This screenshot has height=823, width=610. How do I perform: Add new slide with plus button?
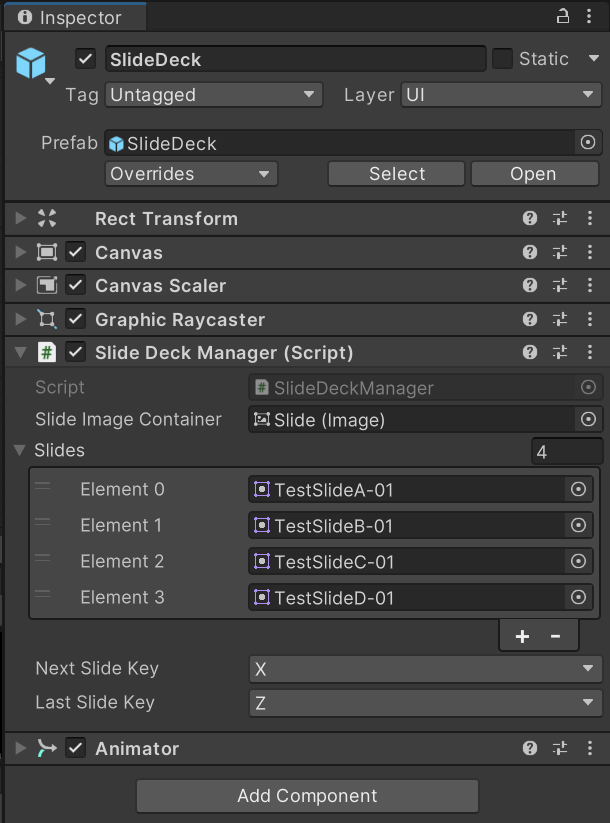click(x=522, y=636)
